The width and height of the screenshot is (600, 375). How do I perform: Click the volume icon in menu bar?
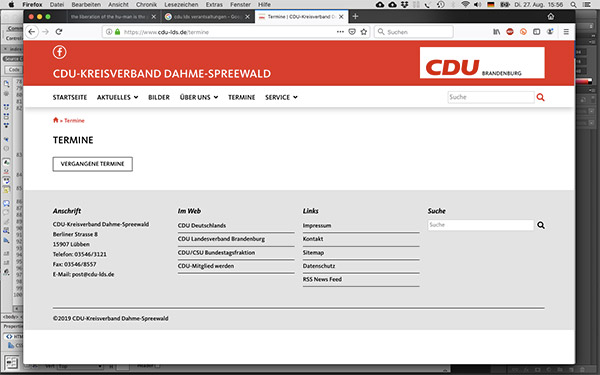(x=478, y=4)
